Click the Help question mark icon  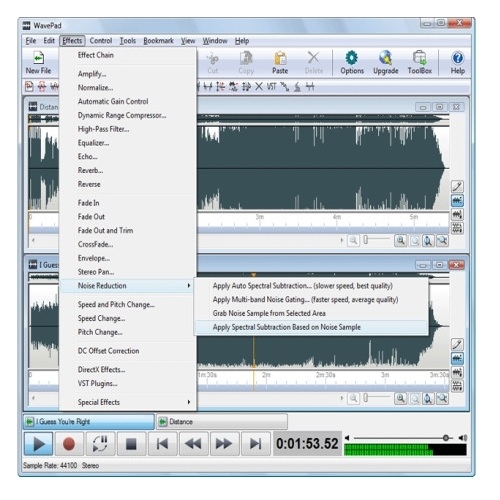[x=458, y=63]
